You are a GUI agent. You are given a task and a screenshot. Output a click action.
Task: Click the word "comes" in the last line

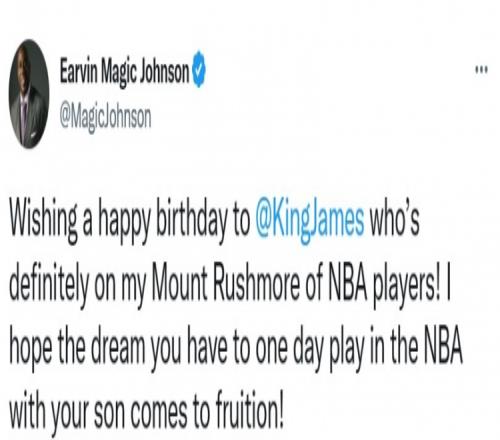[x=159, y=413]
